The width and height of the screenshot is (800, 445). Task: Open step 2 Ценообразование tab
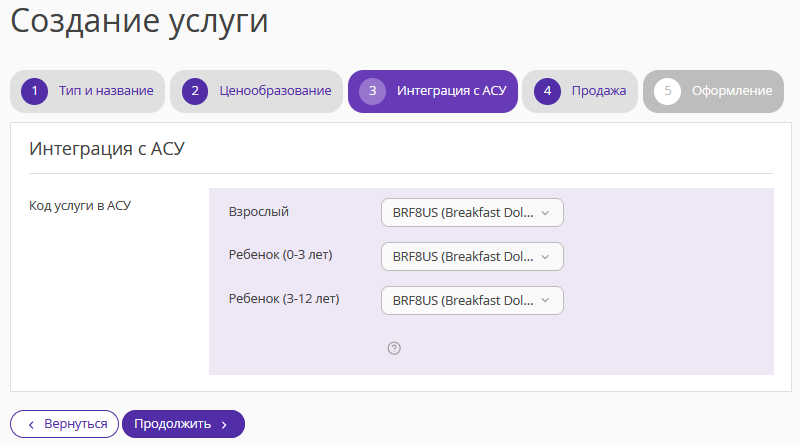tap(256, 91)
